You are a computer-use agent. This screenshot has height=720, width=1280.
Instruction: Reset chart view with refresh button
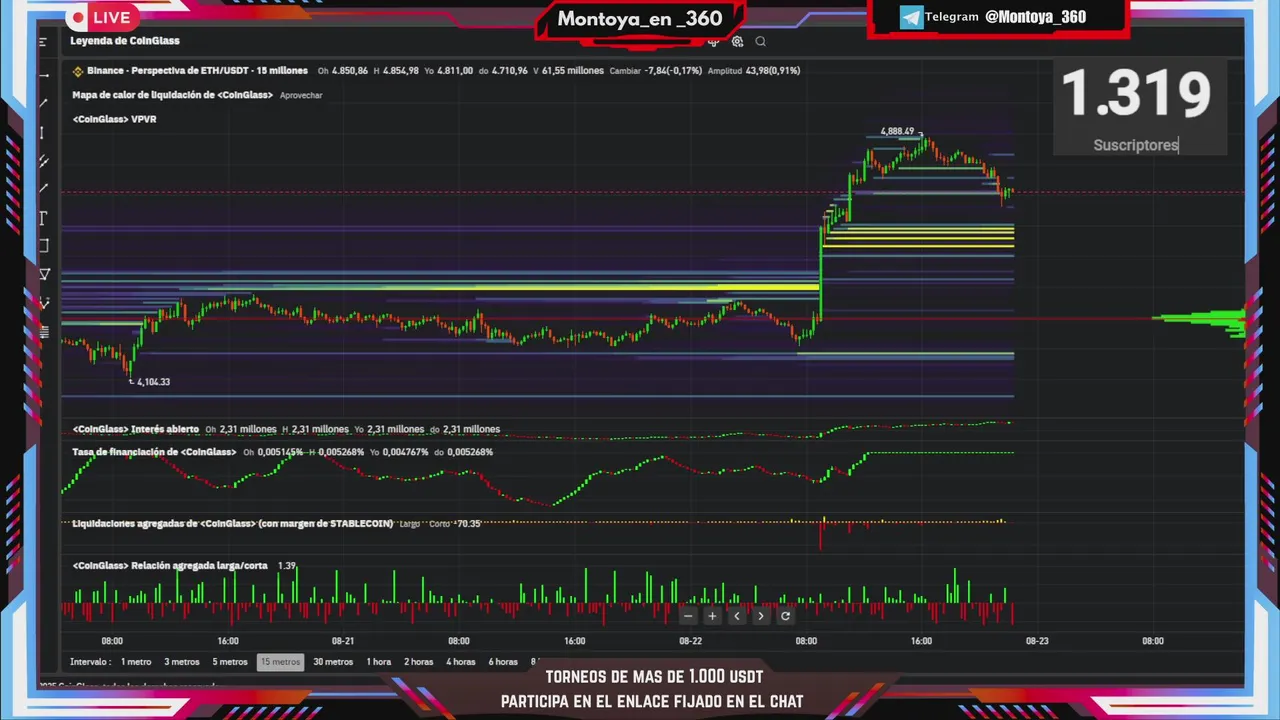[x=785, y=616]
